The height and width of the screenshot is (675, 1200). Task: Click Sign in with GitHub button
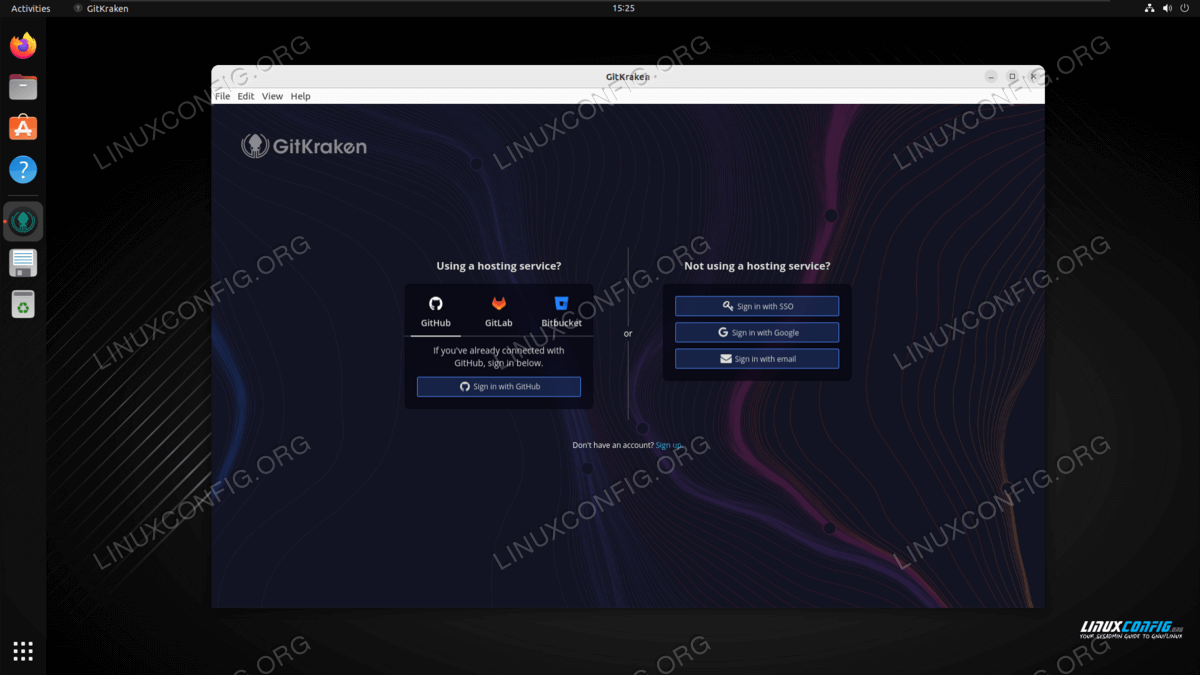point(499,386)
